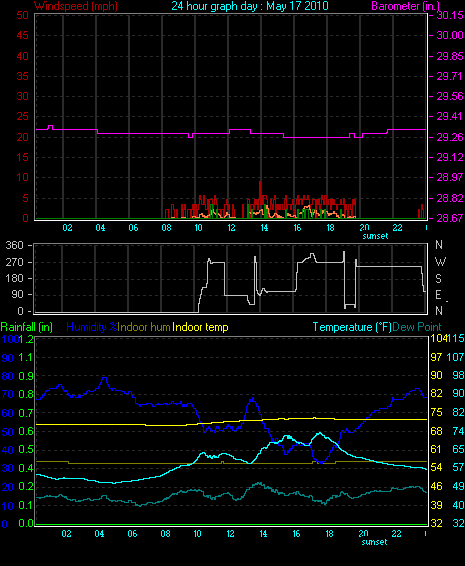Click the E compass direction label

(438, 295)
